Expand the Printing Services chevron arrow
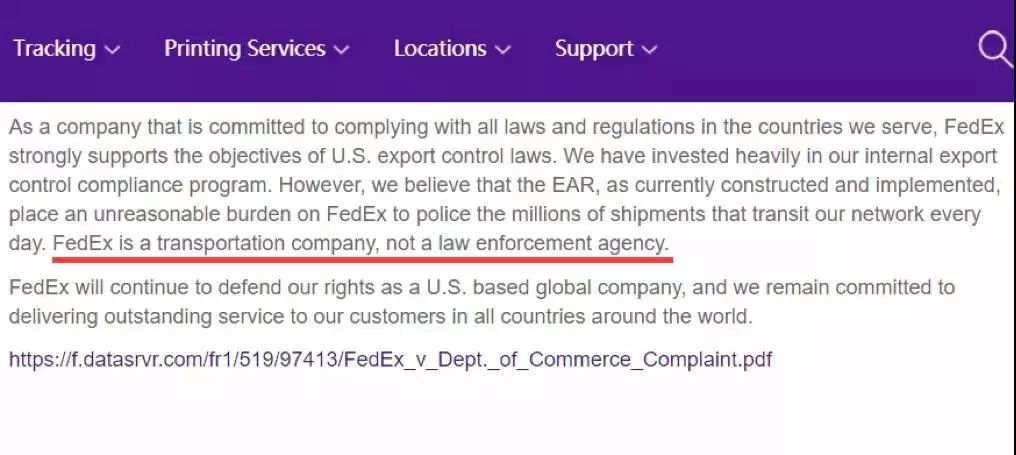This screenshot has height=455, width=1016. [341, 50]
